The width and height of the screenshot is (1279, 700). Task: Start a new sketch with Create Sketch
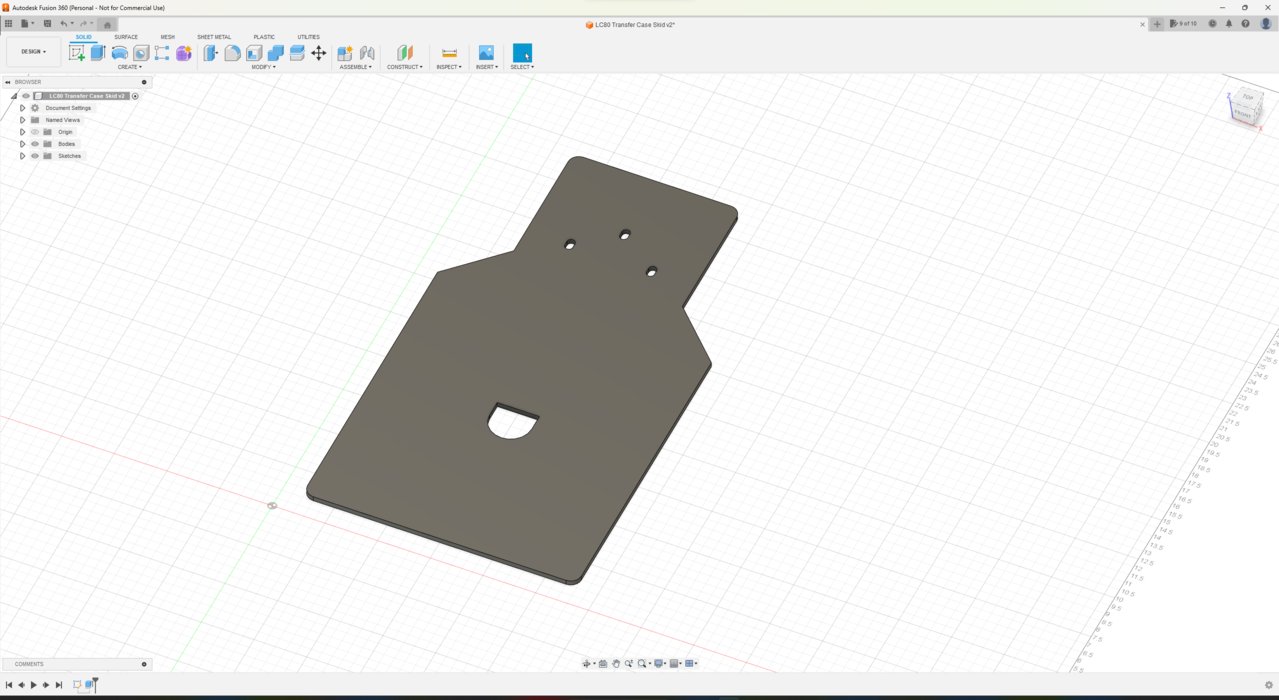click(77, 53)
